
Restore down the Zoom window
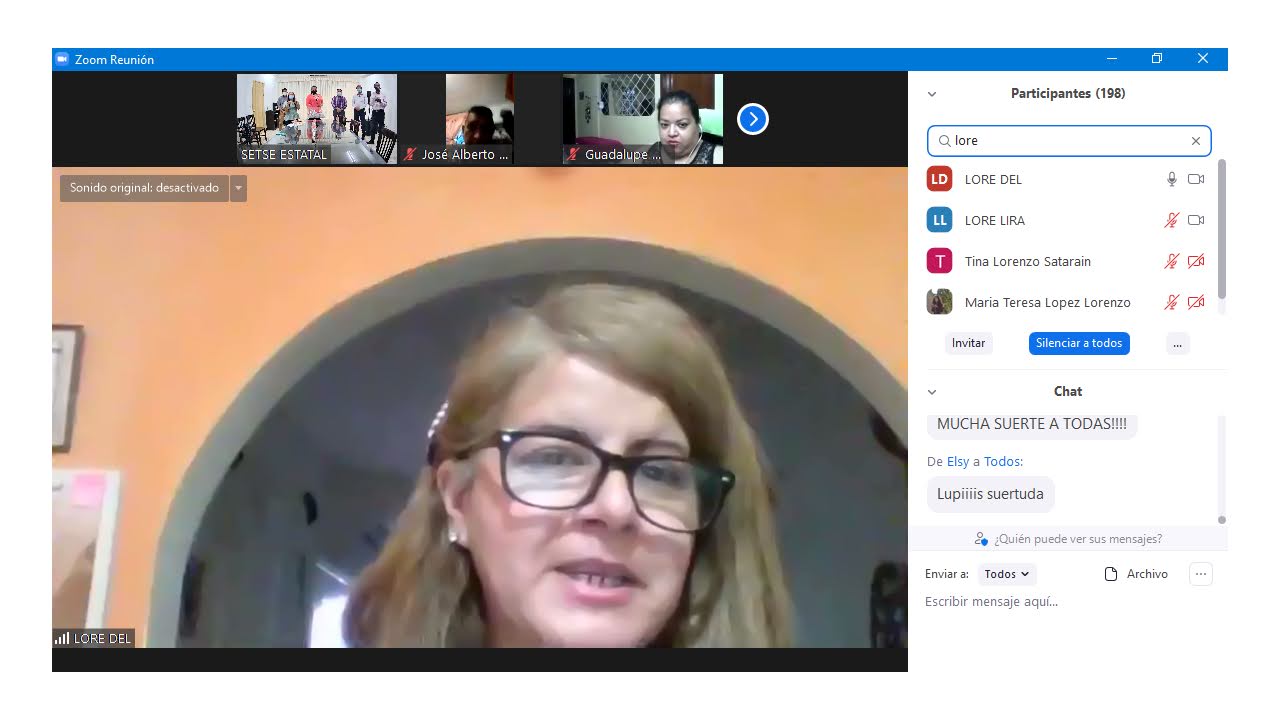1156,59
